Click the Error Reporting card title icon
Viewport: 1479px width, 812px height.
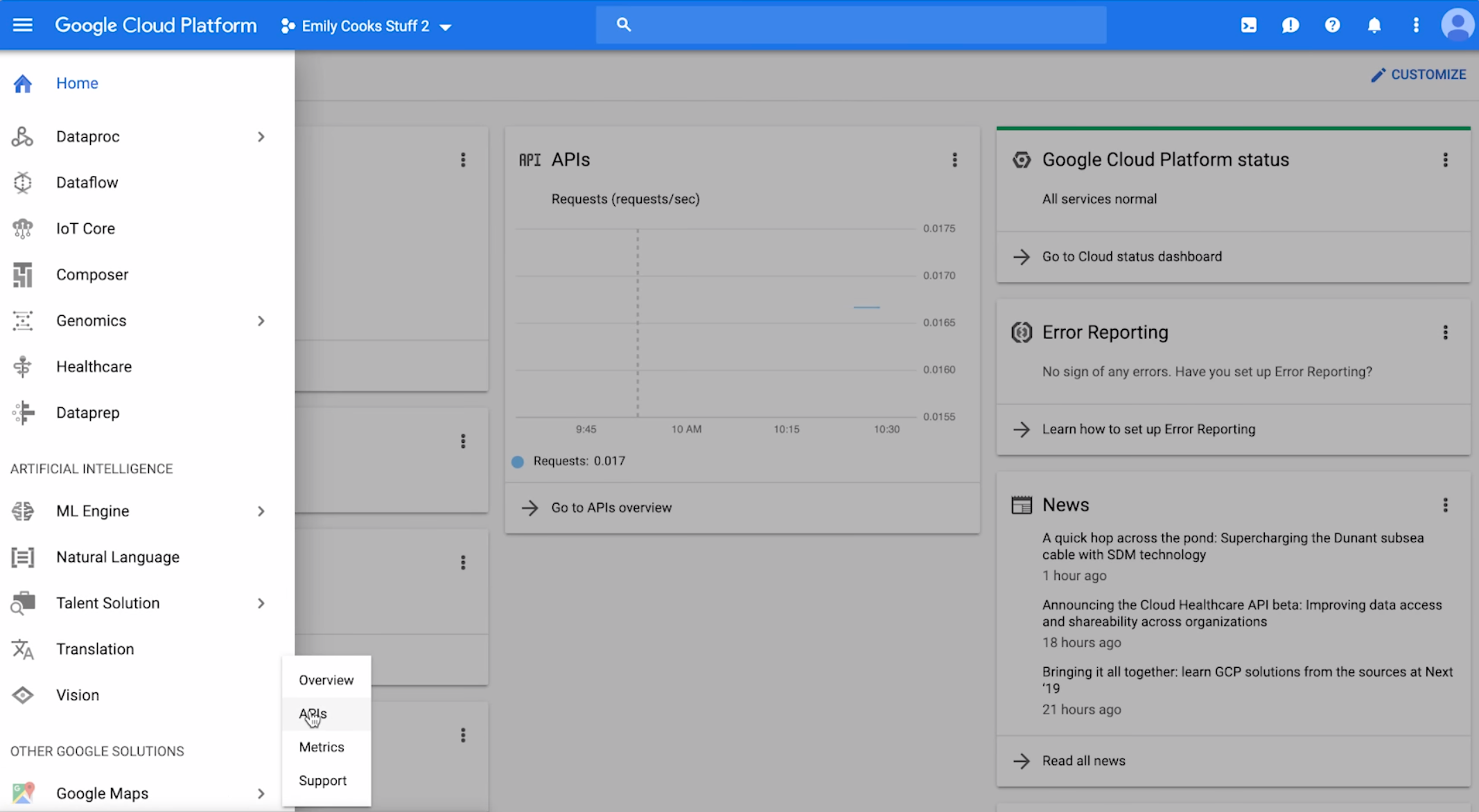pos(1021,333)
